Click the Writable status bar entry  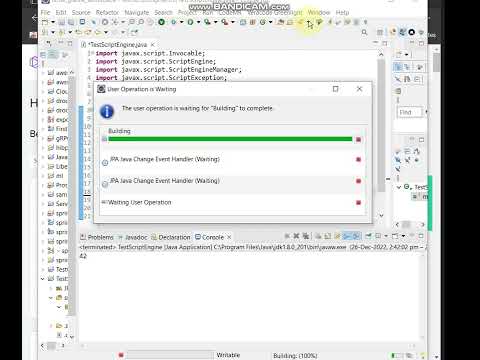point(228,355)
